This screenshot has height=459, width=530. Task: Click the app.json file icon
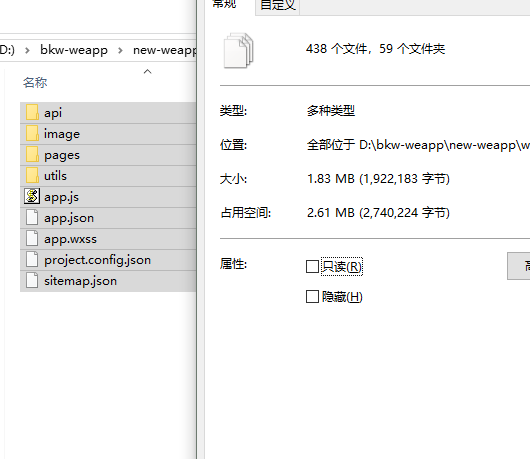click(32, 218)
